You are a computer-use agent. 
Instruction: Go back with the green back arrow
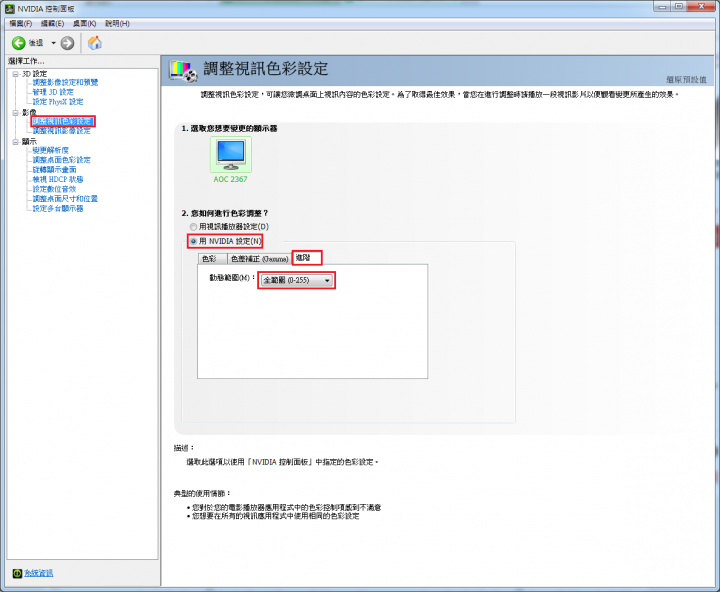point(18,43)
